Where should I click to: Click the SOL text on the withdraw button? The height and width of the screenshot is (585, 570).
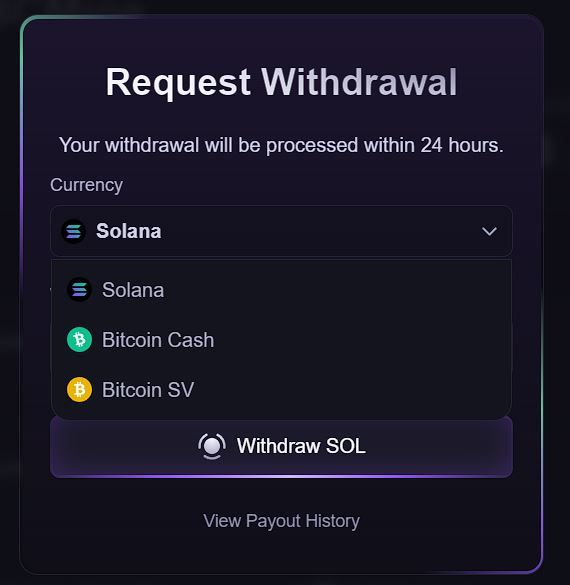(346, 446)
